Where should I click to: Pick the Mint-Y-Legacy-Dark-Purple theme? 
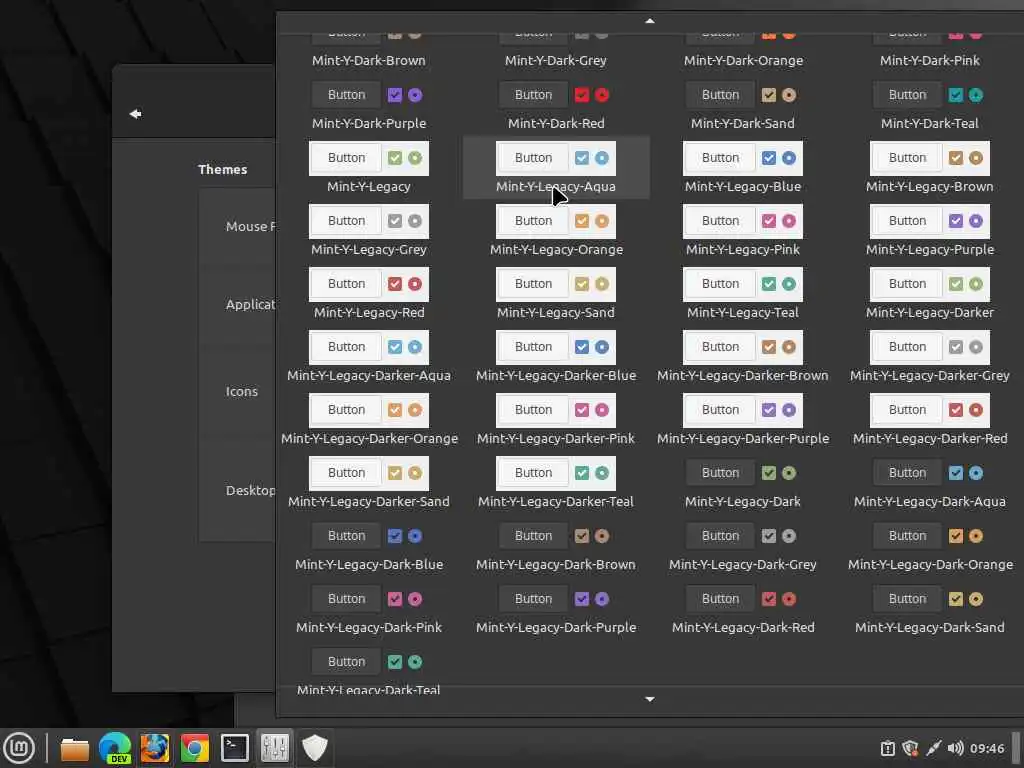pos(556,608)
